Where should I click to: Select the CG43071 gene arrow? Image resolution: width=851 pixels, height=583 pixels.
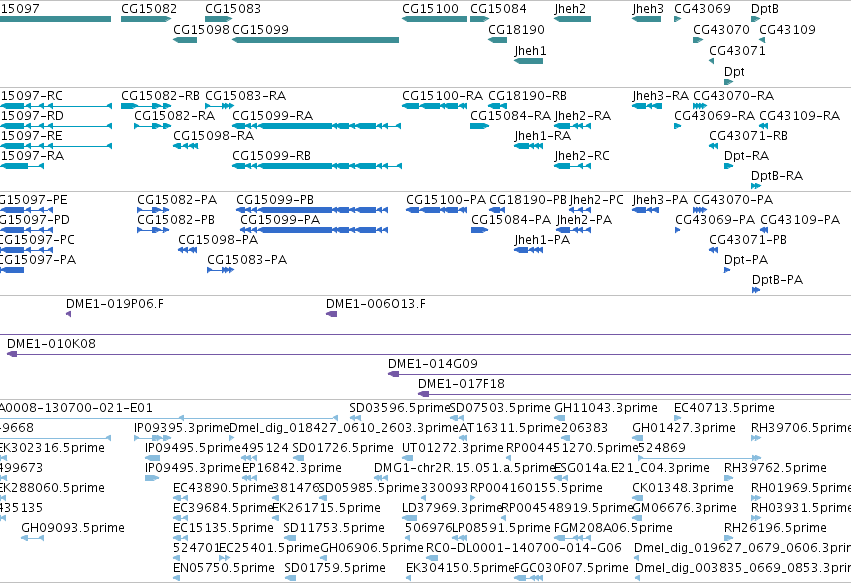click(712, 61)
